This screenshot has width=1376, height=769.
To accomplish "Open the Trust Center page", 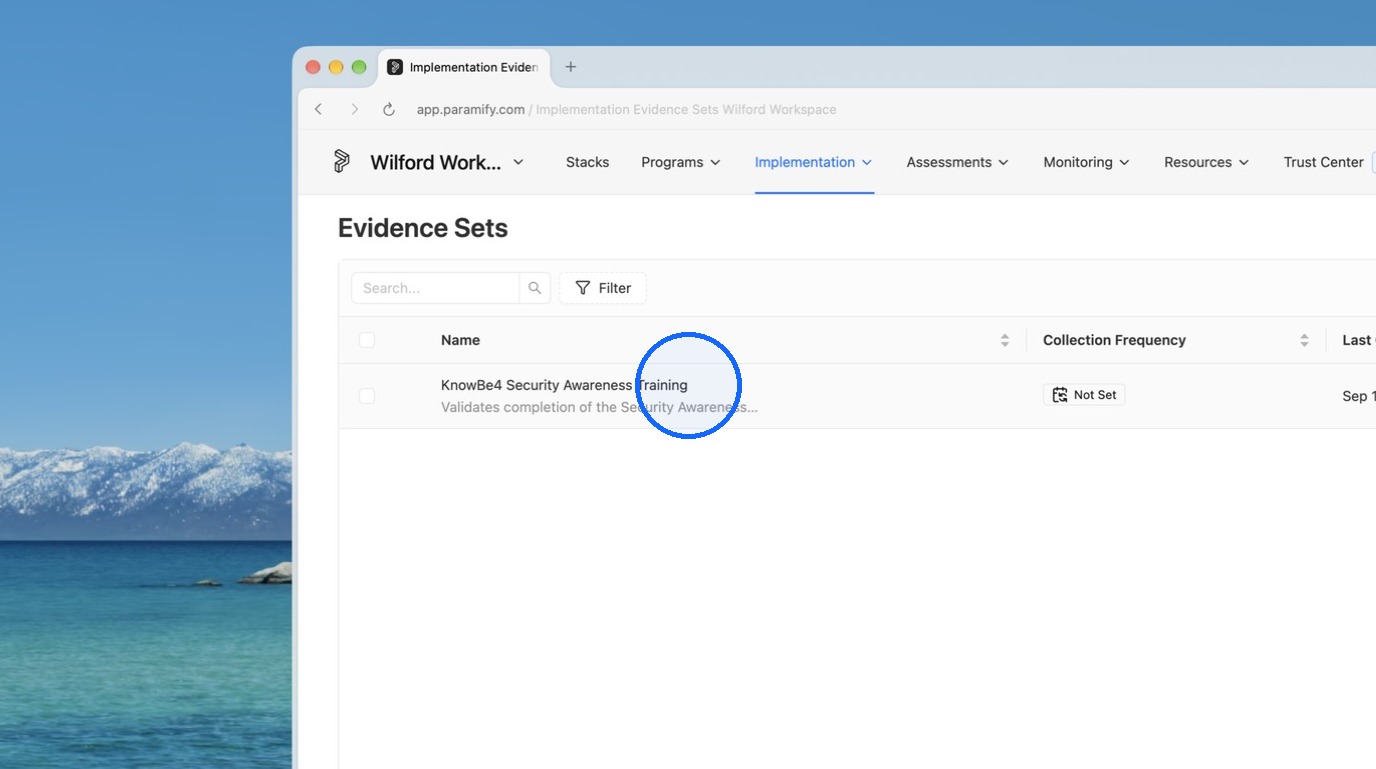I will click(x=1323, y=162).
